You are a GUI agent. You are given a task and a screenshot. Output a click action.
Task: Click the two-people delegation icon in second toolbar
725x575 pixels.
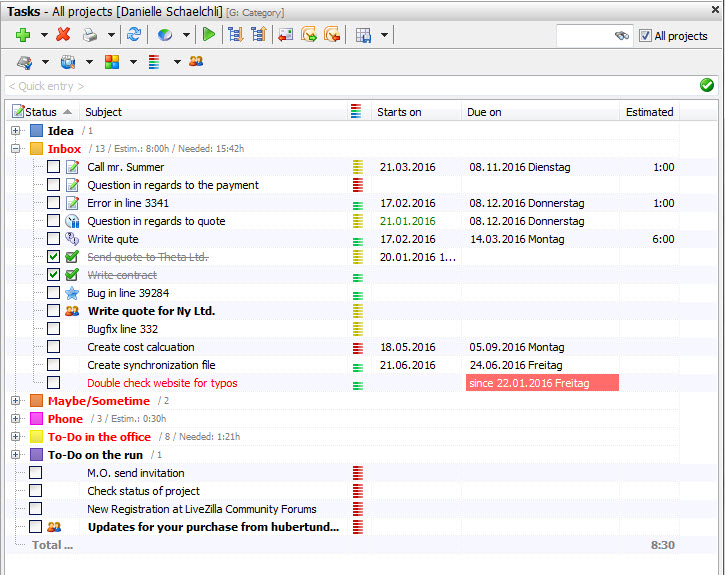196,62
